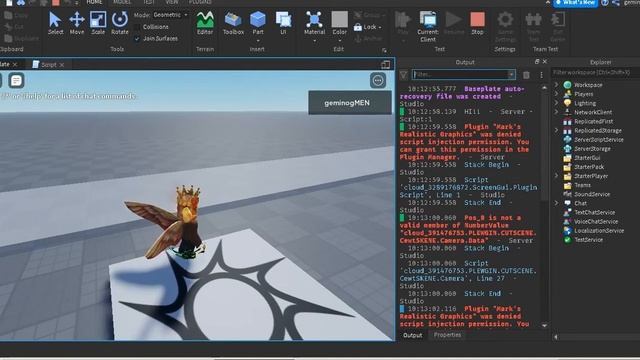Image resolution: width=640 pixels, height=360 pixels.
Task: Switch to the HOME ribbon tab
Action: tap(94, 2)
